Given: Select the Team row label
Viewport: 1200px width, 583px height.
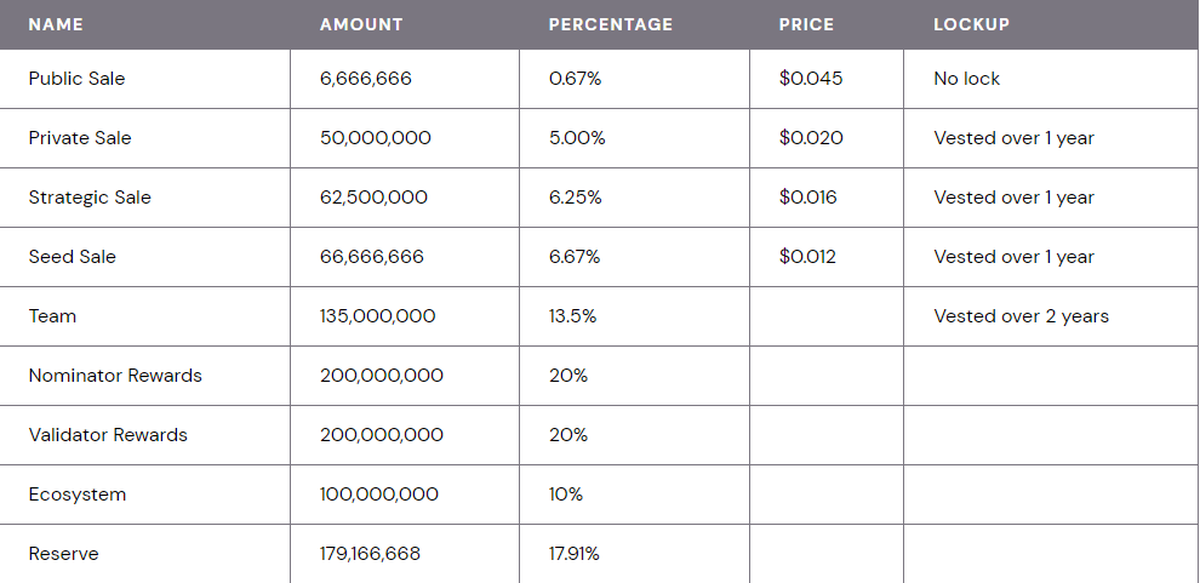Looking at the screenshot, I should click(52, 316).
